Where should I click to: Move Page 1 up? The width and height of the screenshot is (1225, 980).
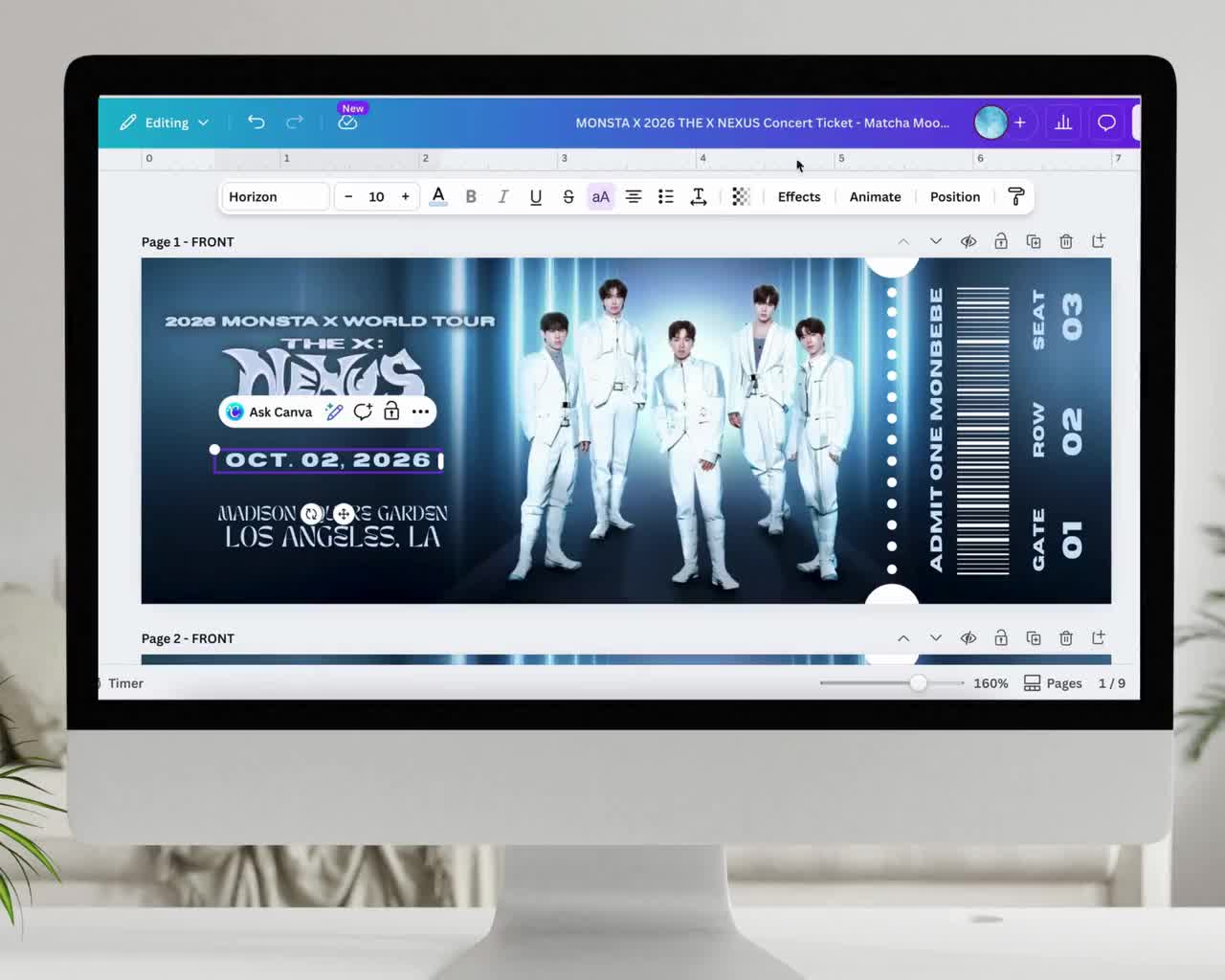tap(903, 241)
